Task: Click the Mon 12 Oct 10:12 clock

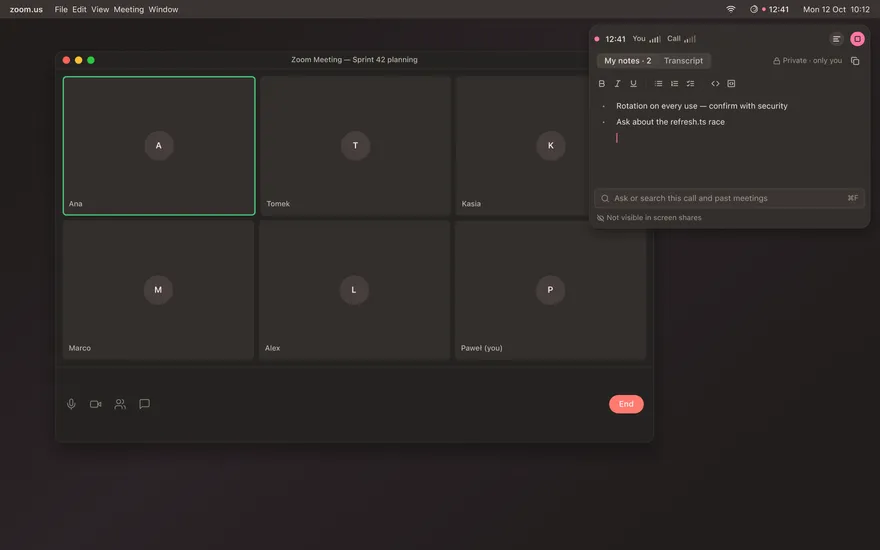Action: [x=836, y=9]
